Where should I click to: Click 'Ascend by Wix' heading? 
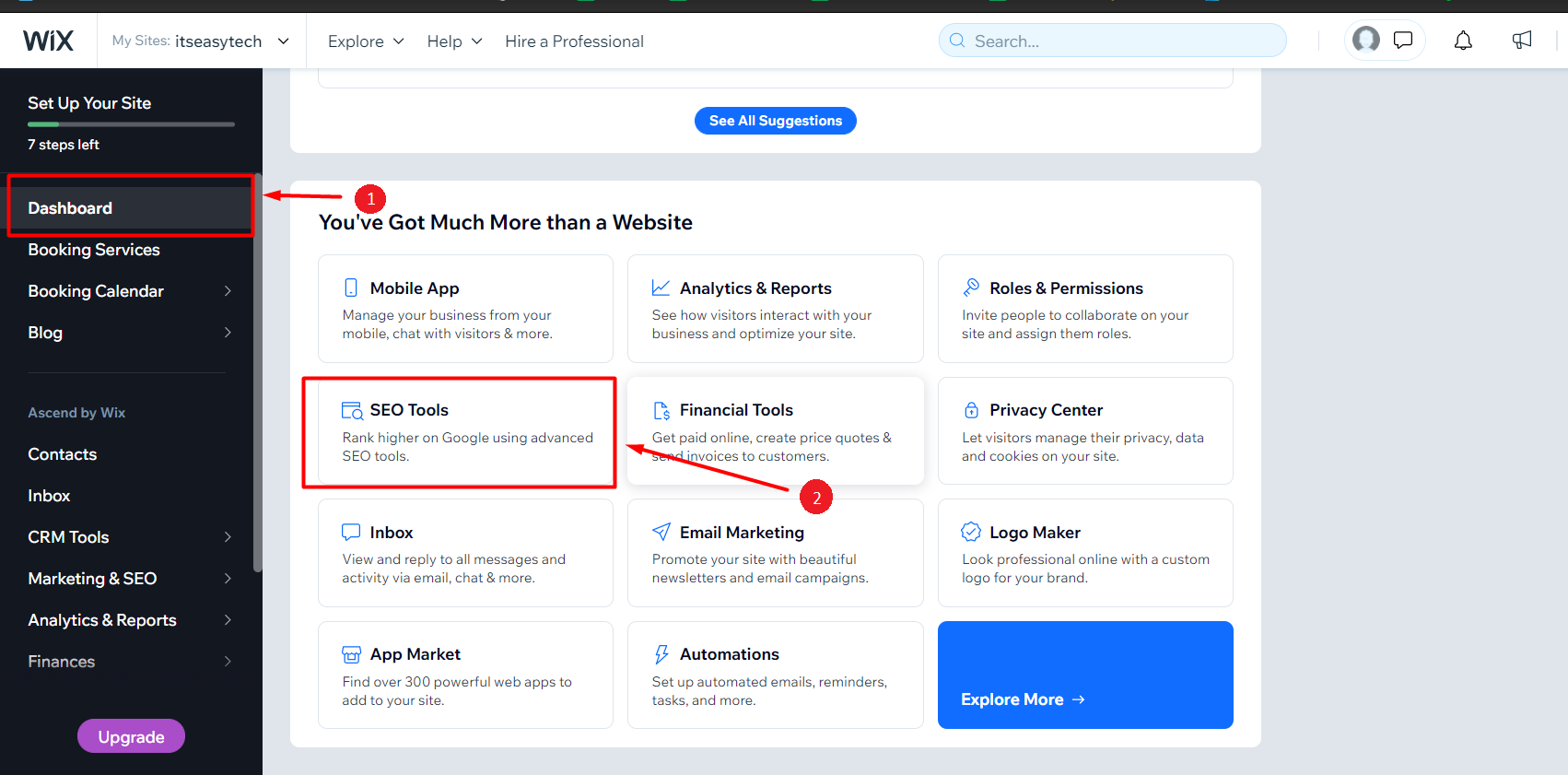click(x=76, y=412)
